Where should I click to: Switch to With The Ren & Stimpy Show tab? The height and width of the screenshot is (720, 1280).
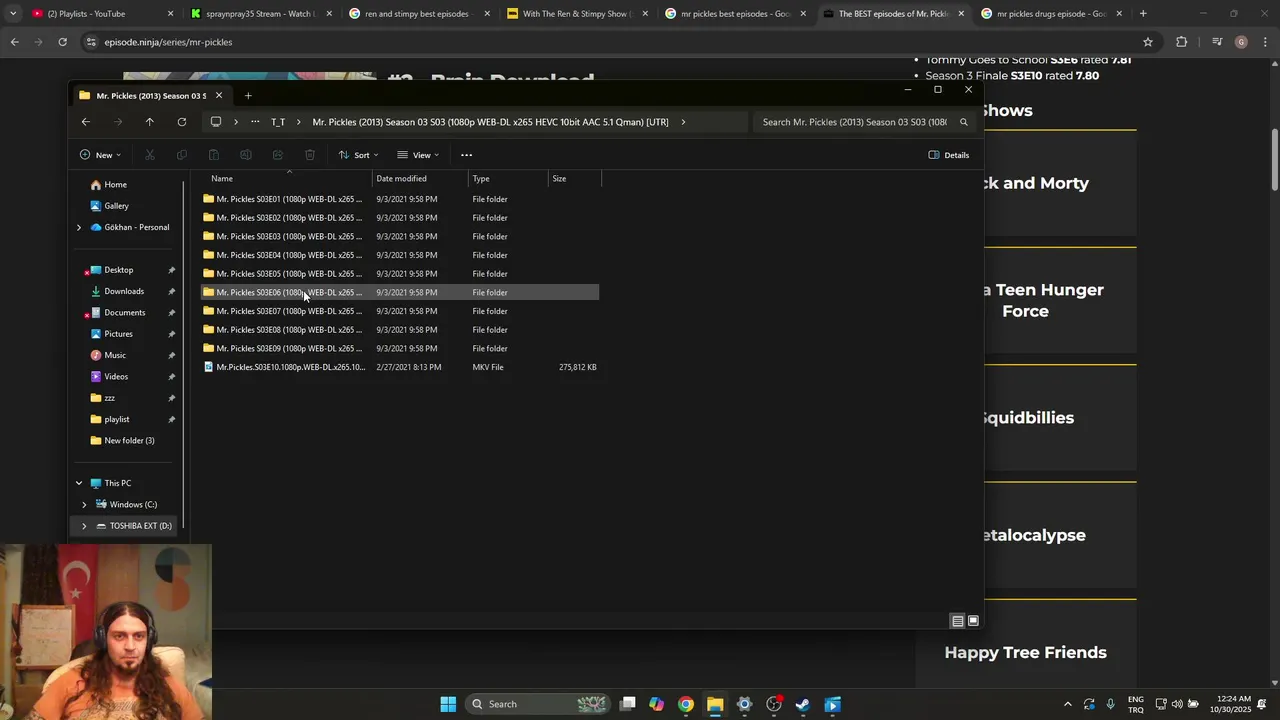pos(578,14)
